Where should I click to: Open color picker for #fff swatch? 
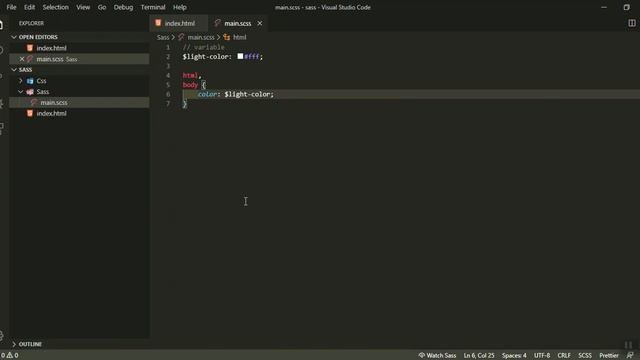tap(240, 56)
